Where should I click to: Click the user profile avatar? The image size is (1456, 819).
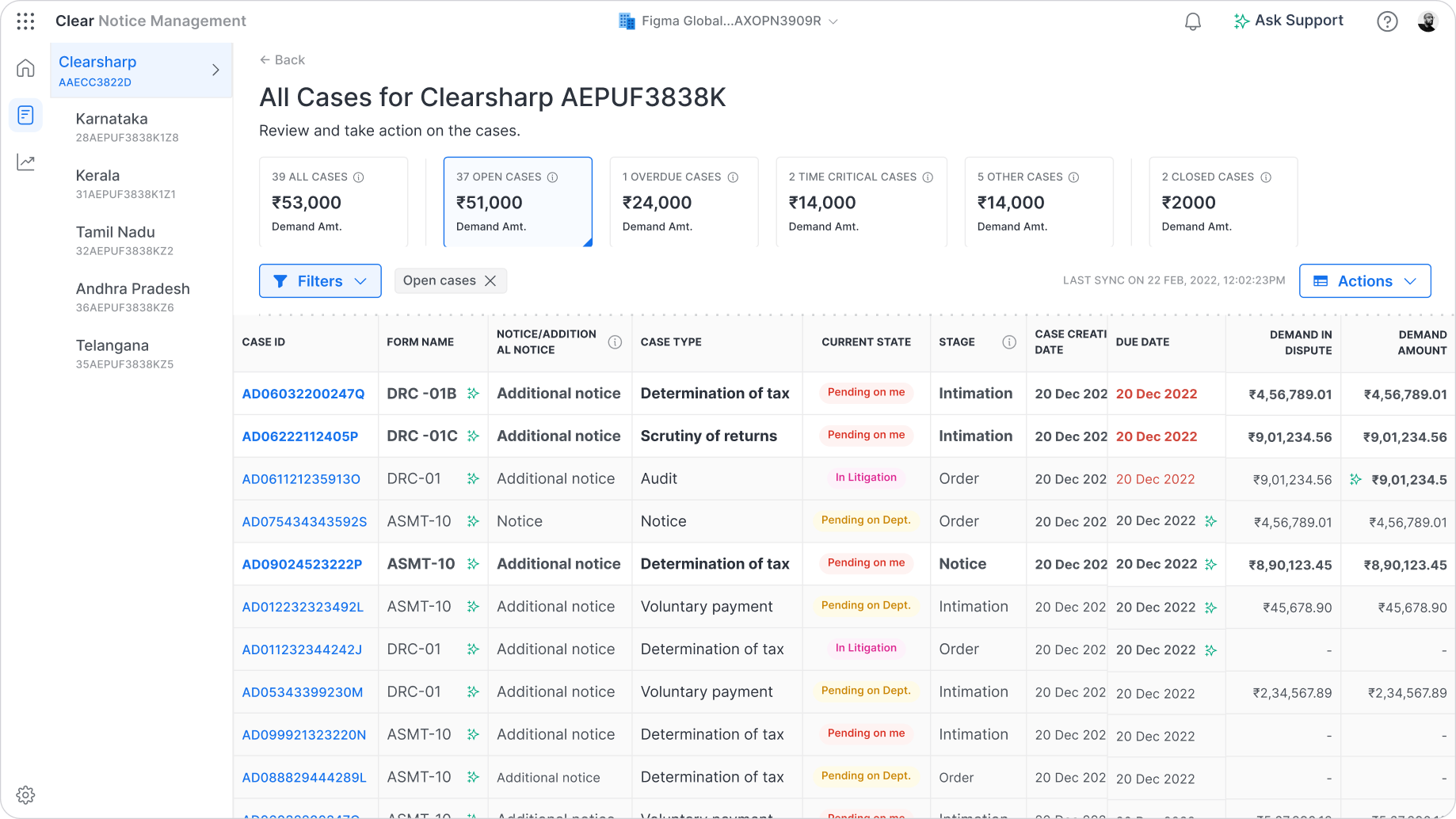point(1427,21)
